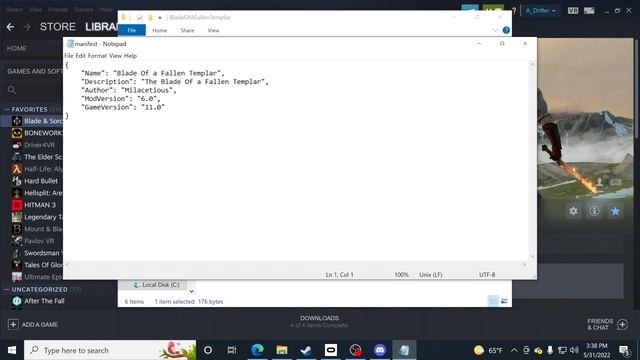This screenshot has width=640, height=360.
Task: Click Steam Big Picture mode icon
Action: 589,11
